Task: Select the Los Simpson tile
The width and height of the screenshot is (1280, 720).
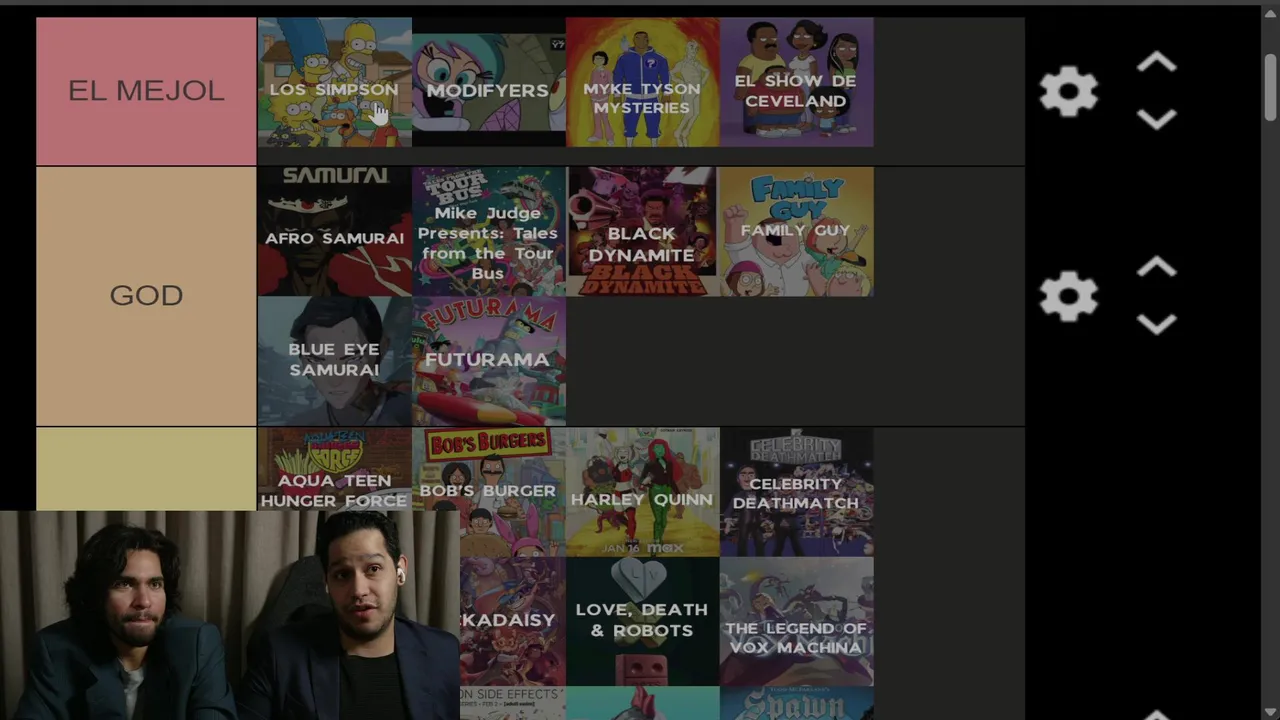Action: click(x=334, y=82)
